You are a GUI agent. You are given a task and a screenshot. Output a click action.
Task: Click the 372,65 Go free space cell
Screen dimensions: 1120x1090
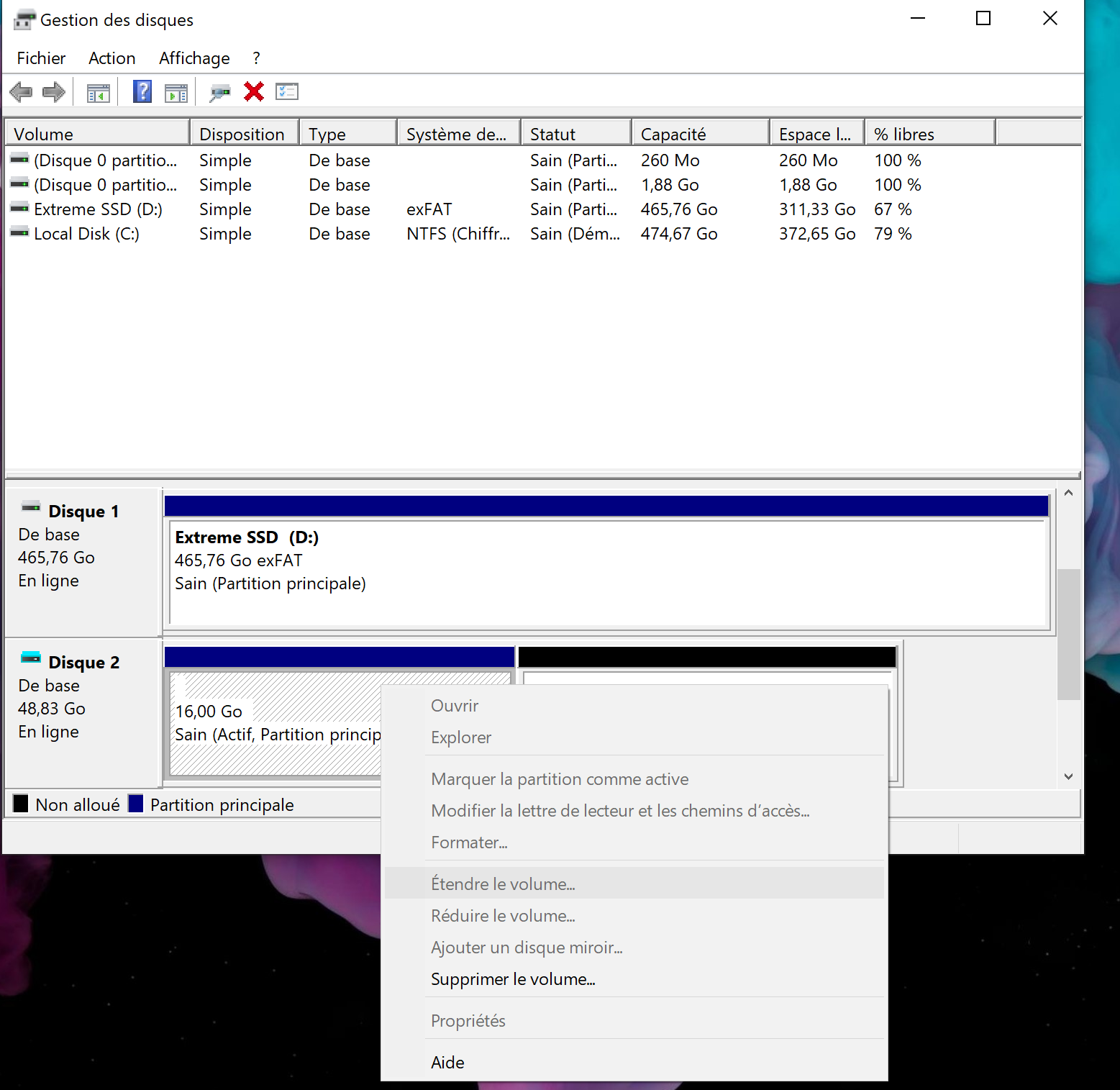click(817, 233)
